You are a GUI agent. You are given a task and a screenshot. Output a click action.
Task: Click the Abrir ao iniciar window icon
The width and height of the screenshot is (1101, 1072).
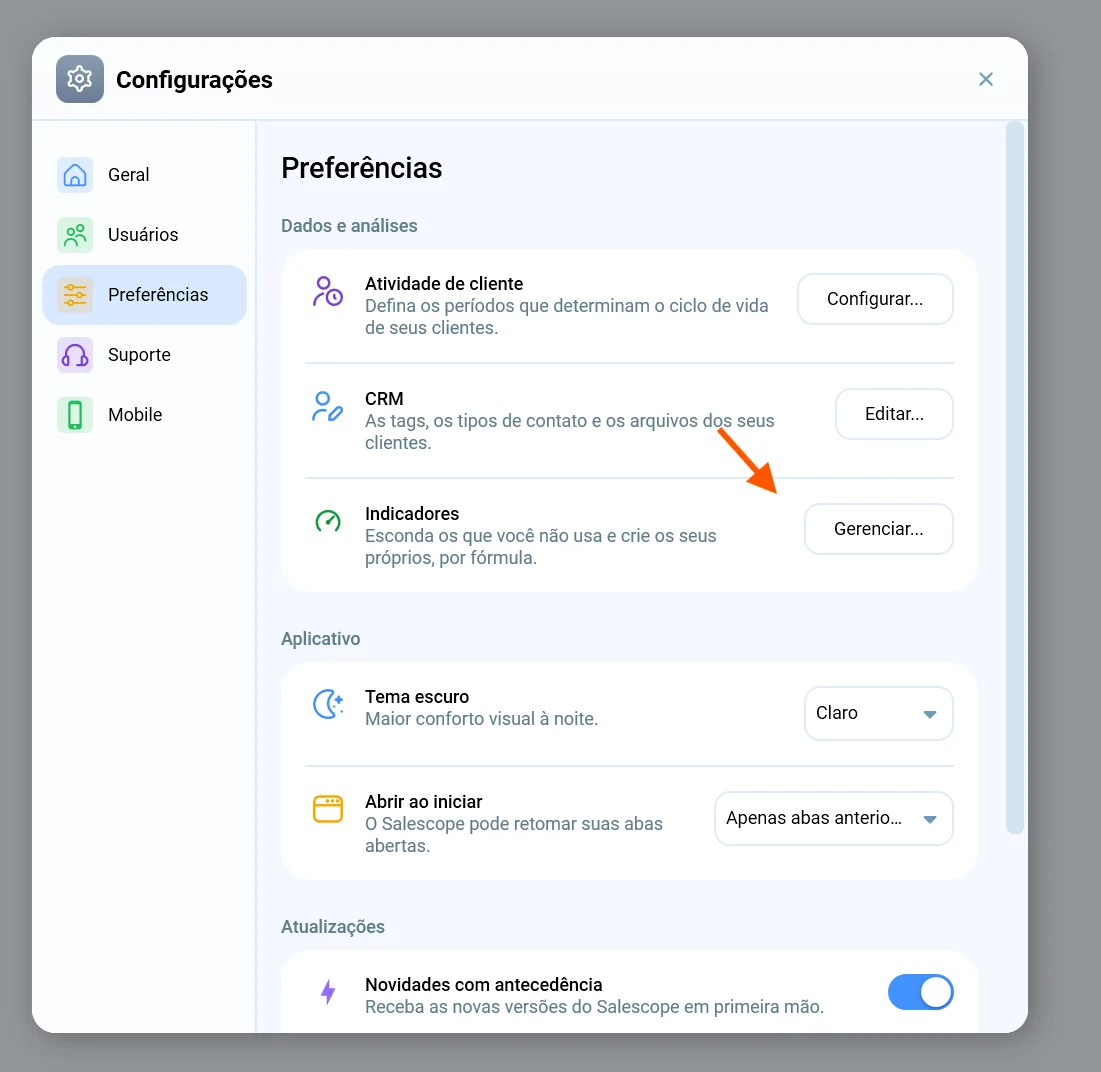(x=327, y=809)
